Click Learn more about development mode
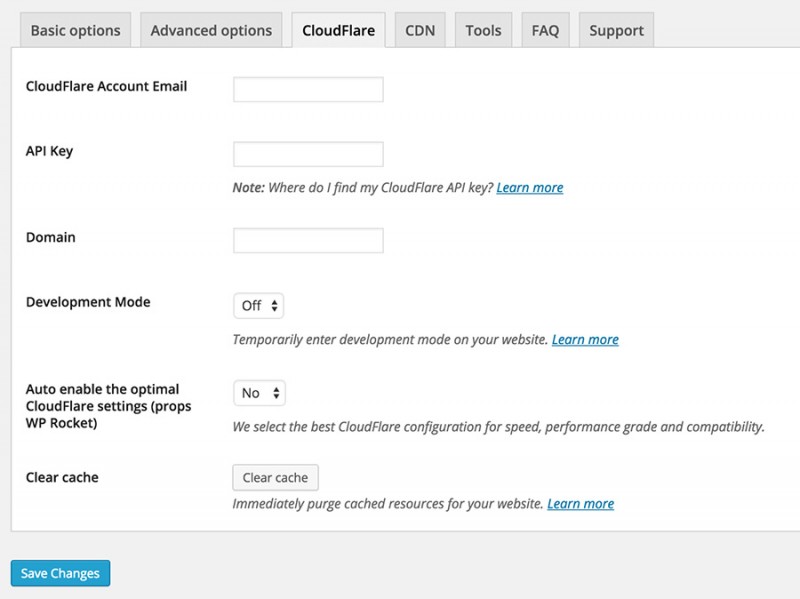This screenshot has width=800, height=599. pyautogui.click(x=585, y=339)
